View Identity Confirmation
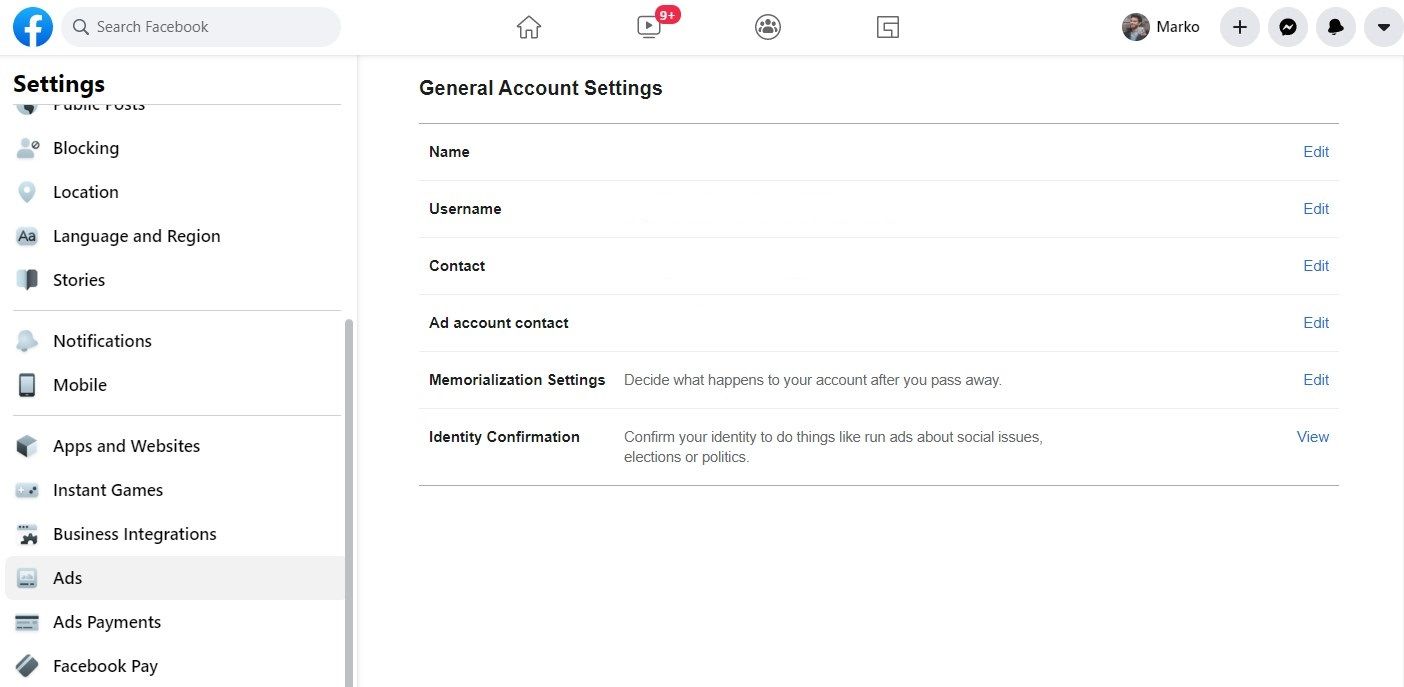 [x=1313, y=437]
